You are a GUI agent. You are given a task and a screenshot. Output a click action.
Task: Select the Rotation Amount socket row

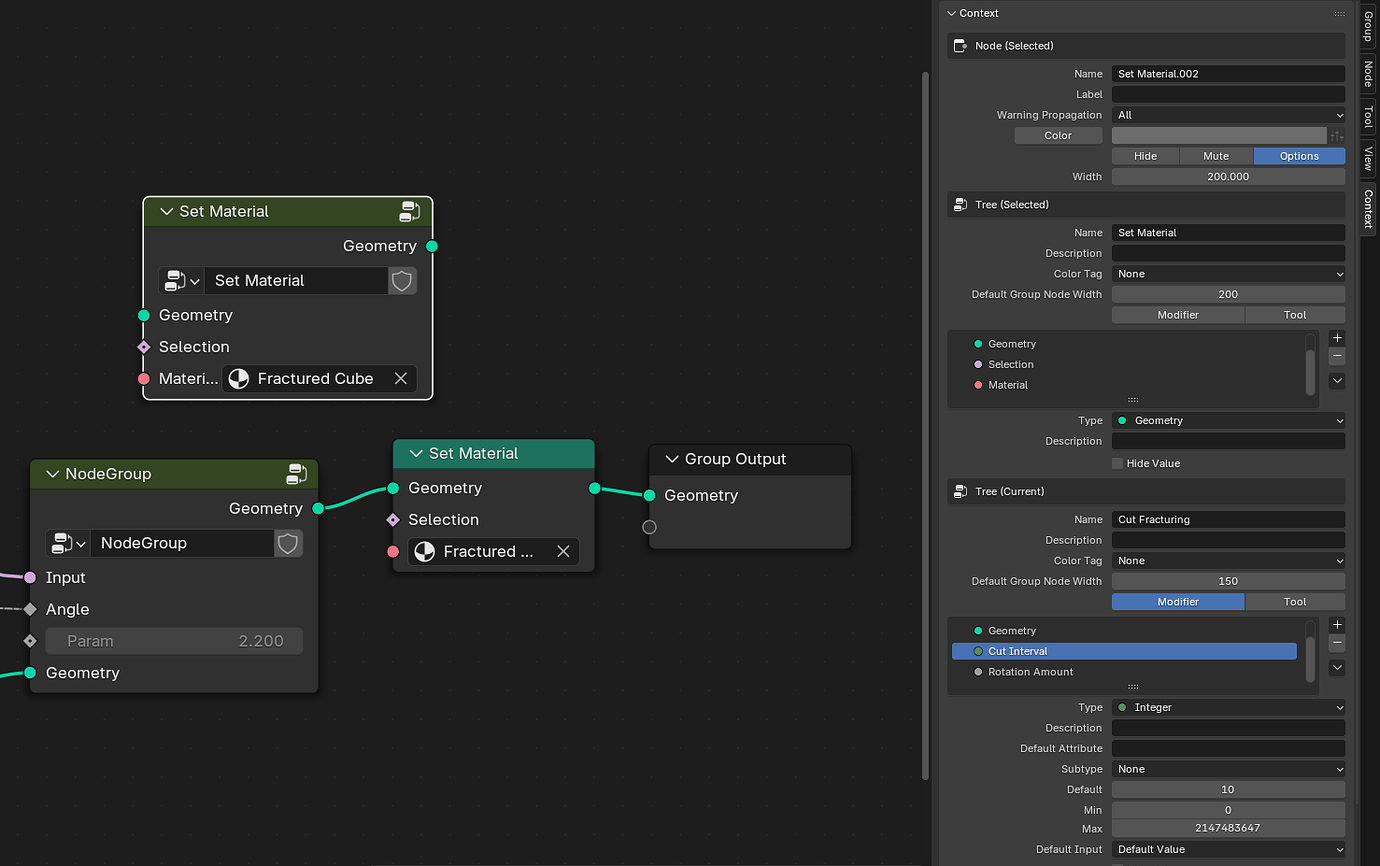pos(1124,672)
